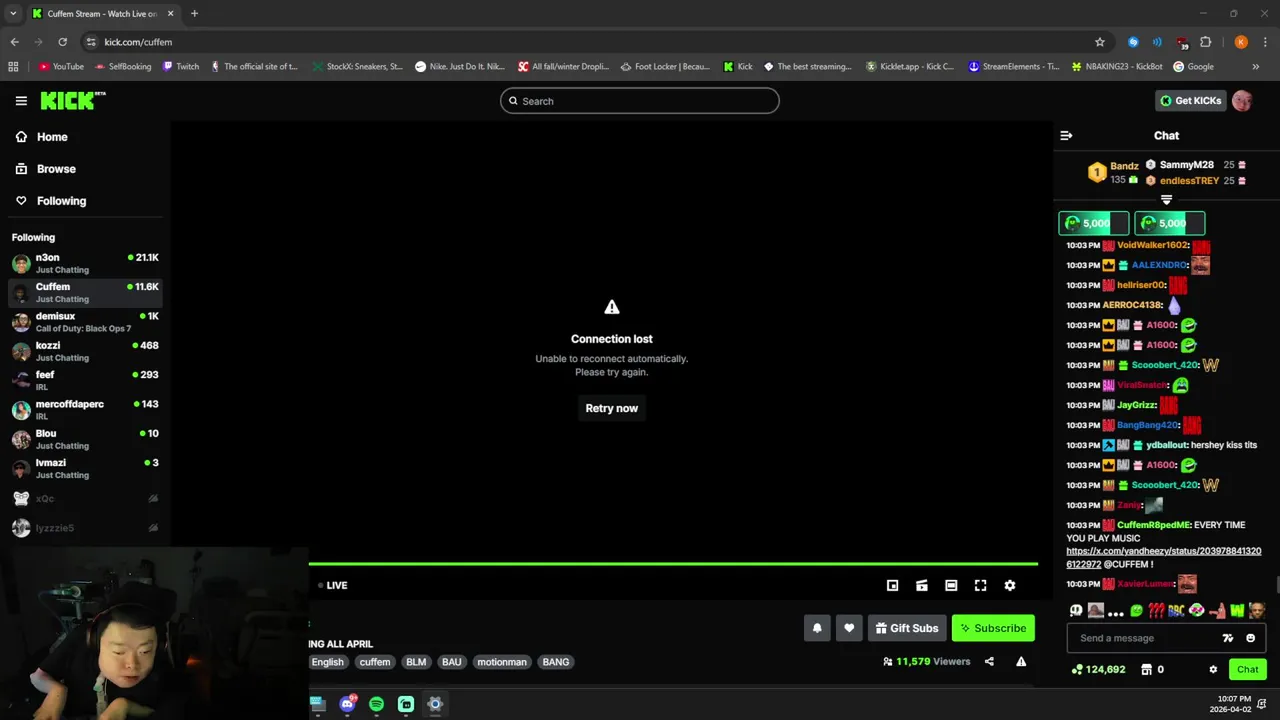Open mercoffdaperc channel in sidebar
The height and width of the screenshot is (720, 1280).
tap(85, 409)
